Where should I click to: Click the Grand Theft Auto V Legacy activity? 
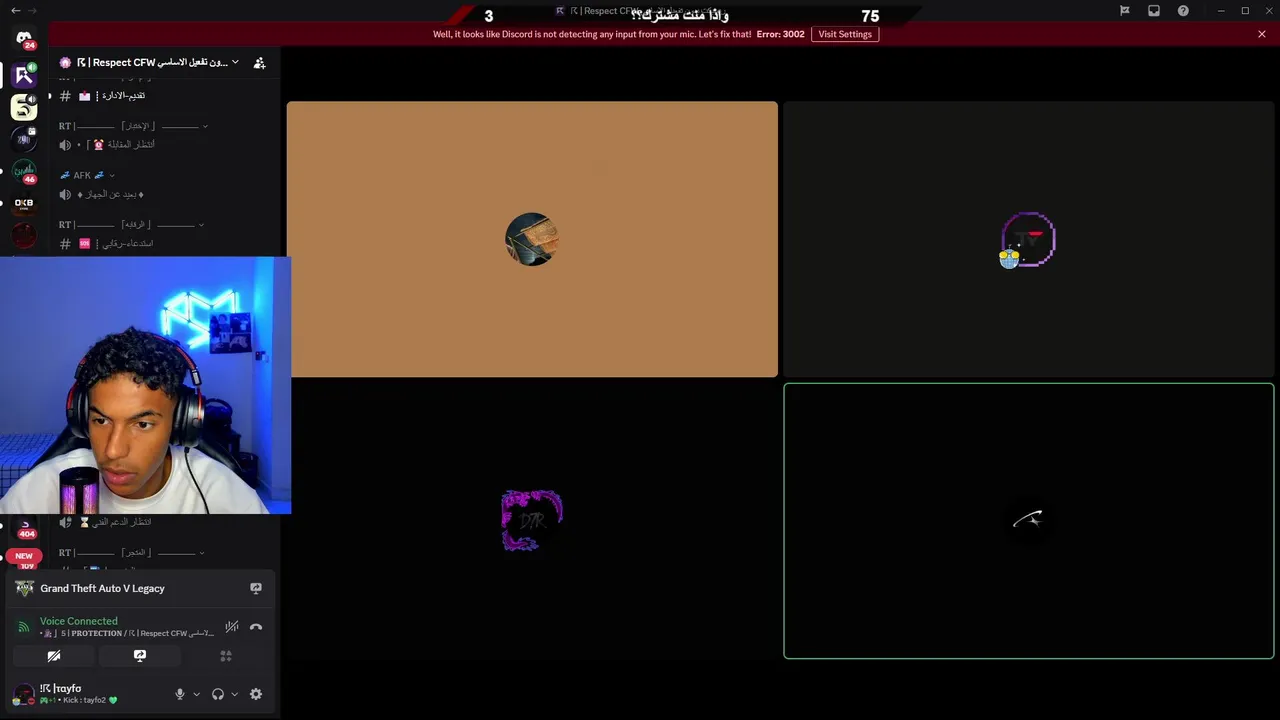click(102, 588)
